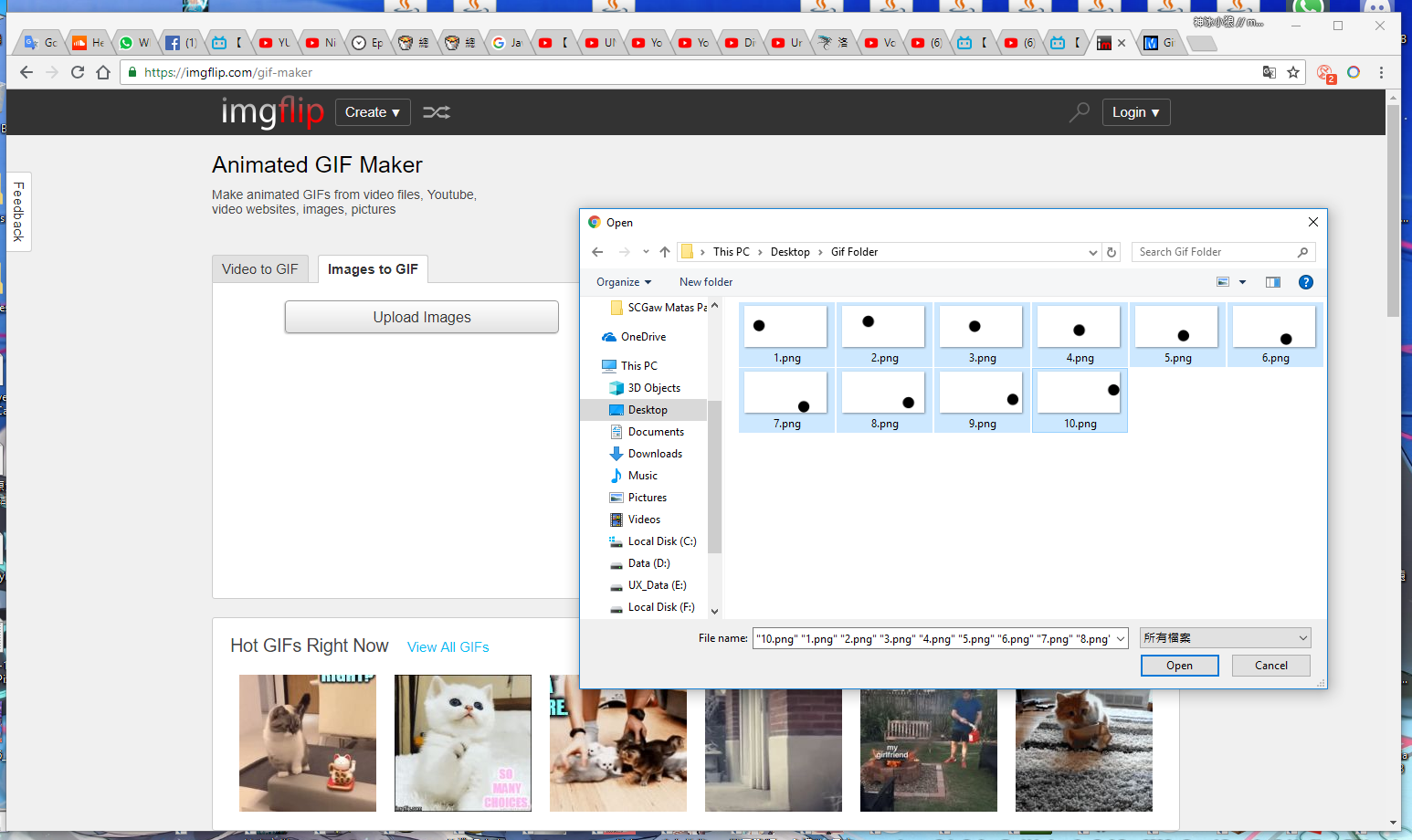
Task: Select the 5.png file thumbnail
Action: pos(1176,335)
